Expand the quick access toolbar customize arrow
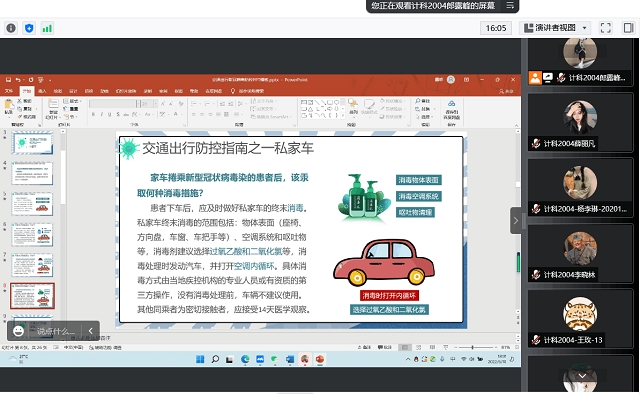This screenshot has width=640, height=394. point(50,80)
